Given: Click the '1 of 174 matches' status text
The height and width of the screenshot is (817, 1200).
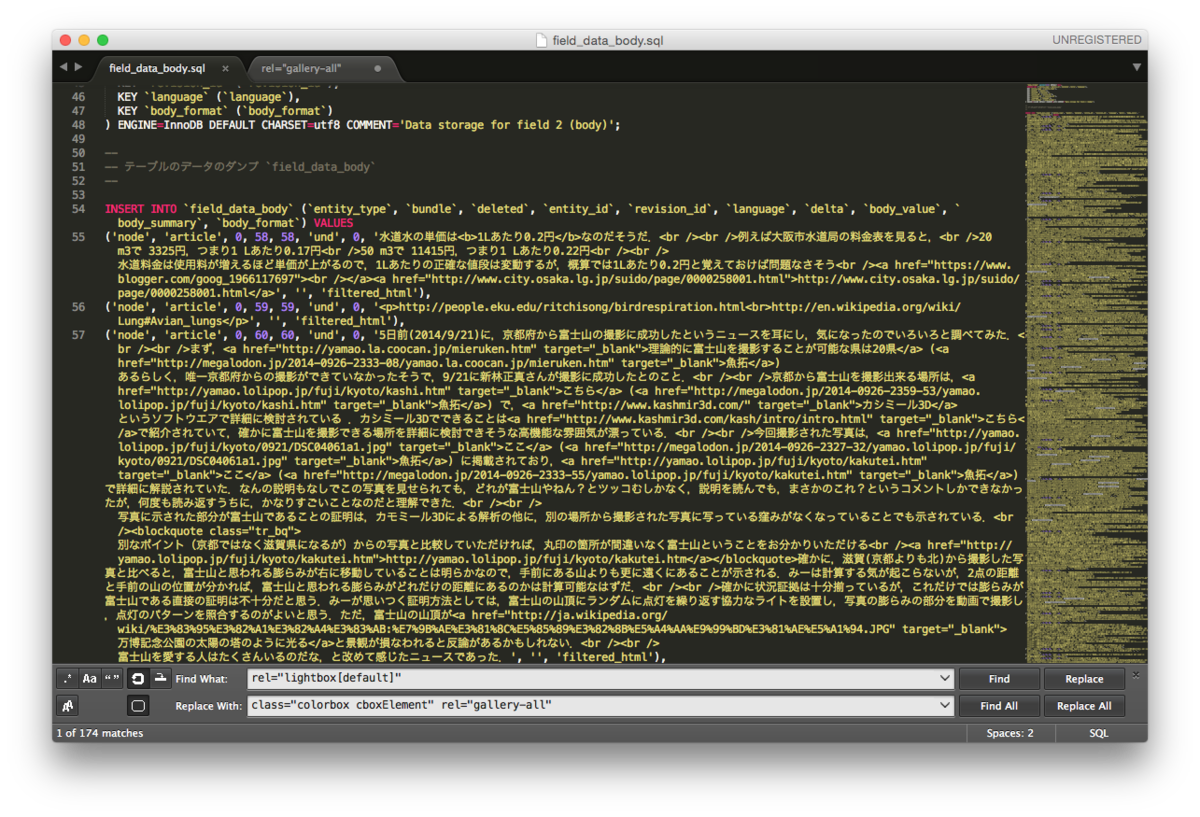Looking at the screenshot, I should point(100,733).
